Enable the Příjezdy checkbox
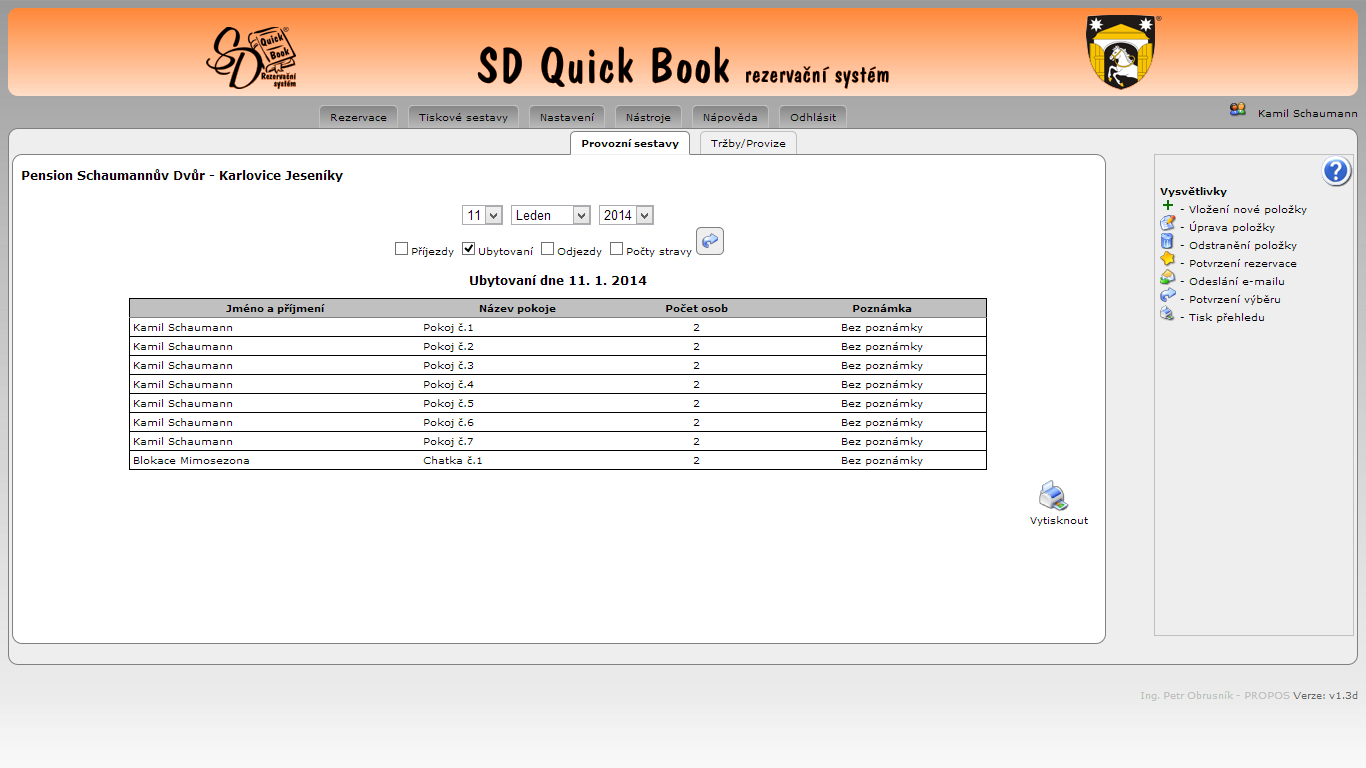The image size is (1366, 768). (402, 249)
